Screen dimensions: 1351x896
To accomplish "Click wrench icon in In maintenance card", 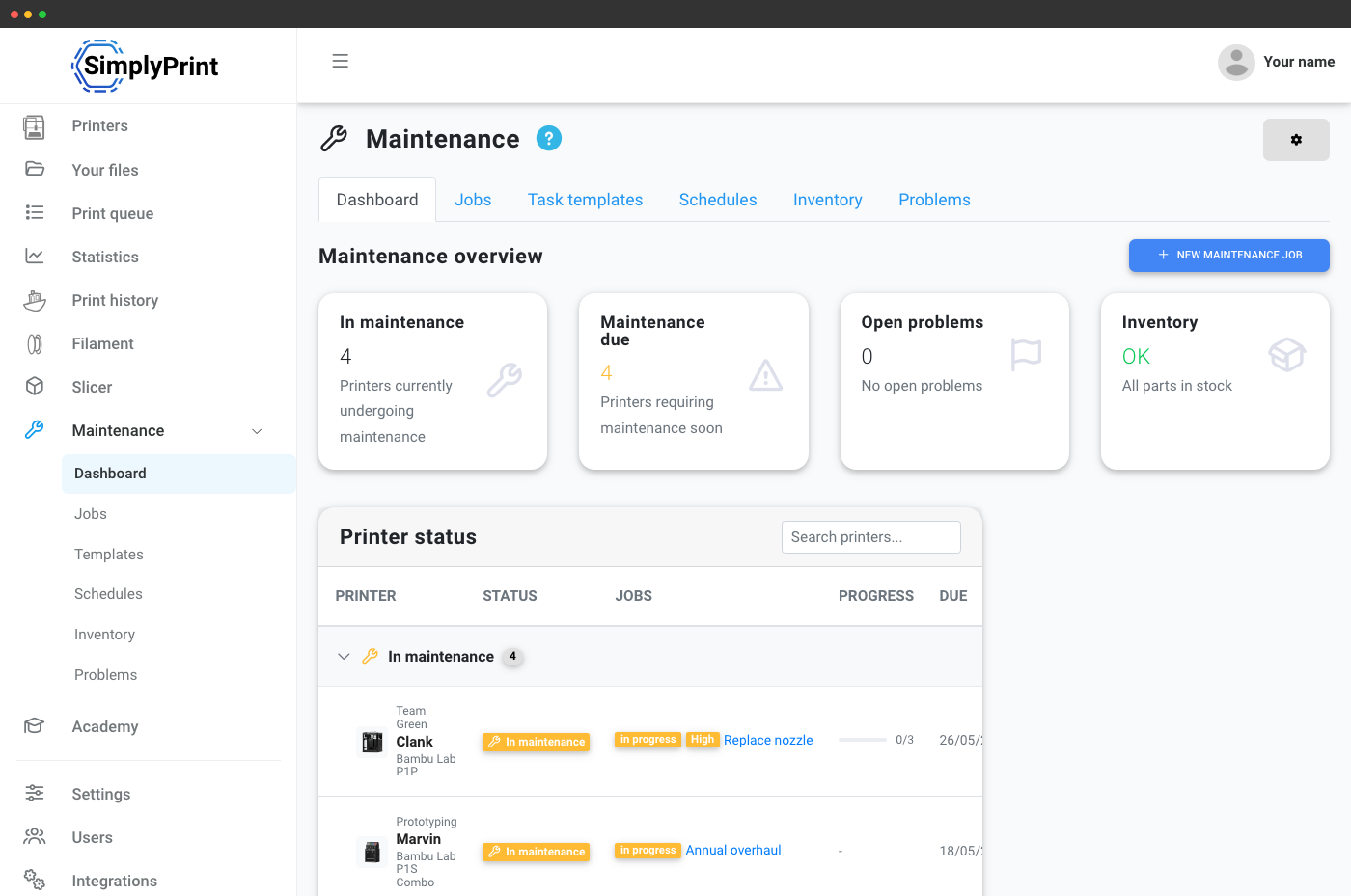I will coord(504,380).
